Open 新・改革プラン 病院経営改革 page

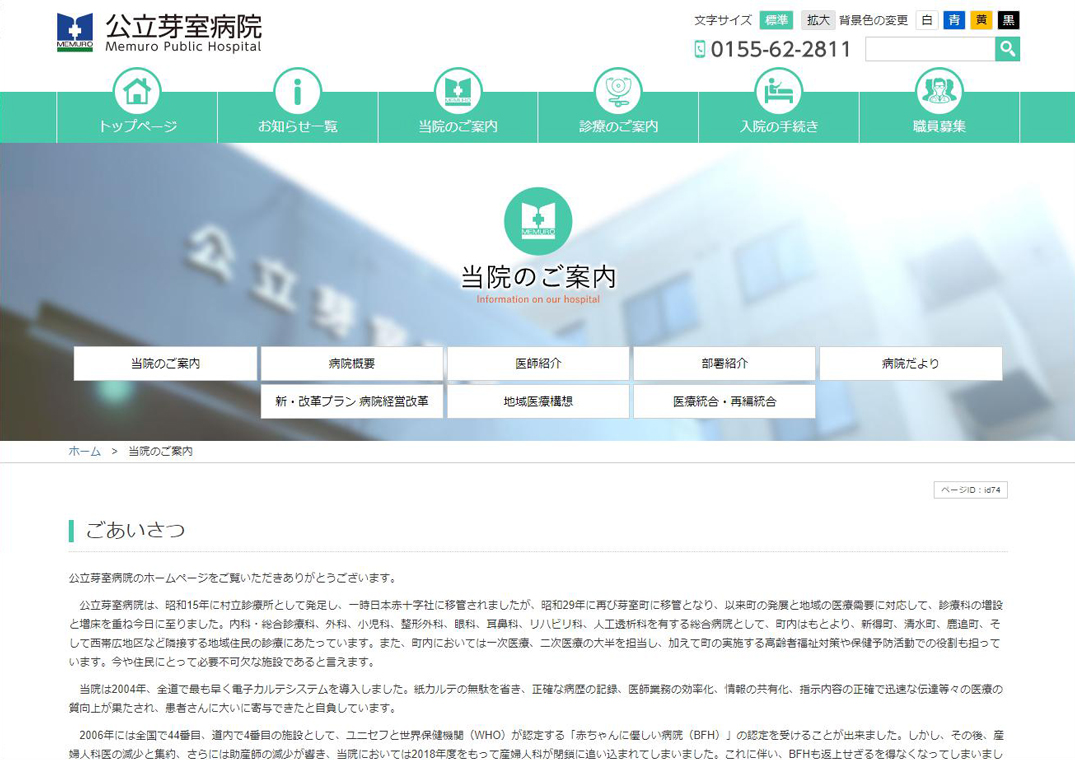tap(352, 401)
